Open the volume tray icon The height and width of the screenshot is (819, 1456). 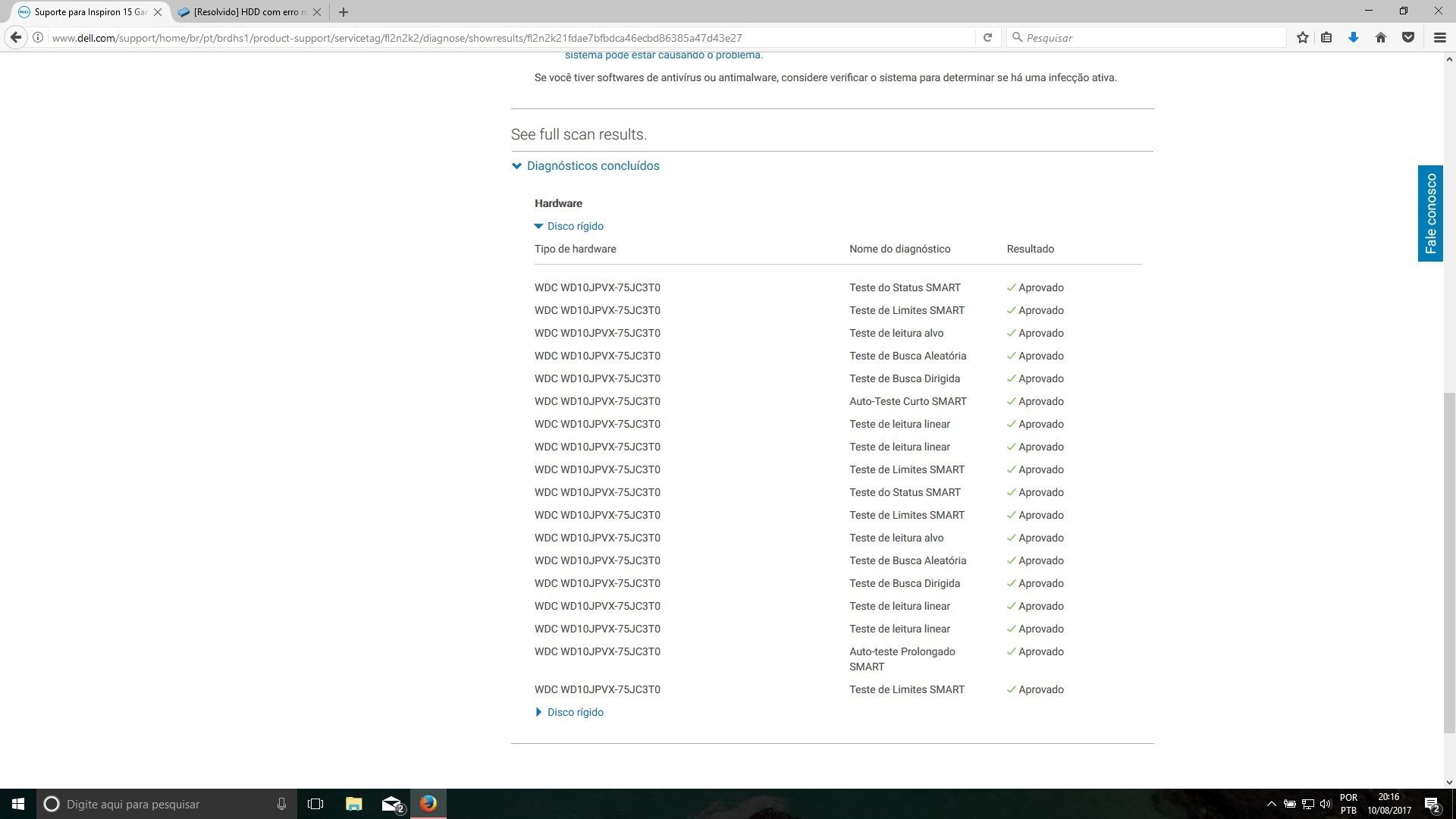1326,804
